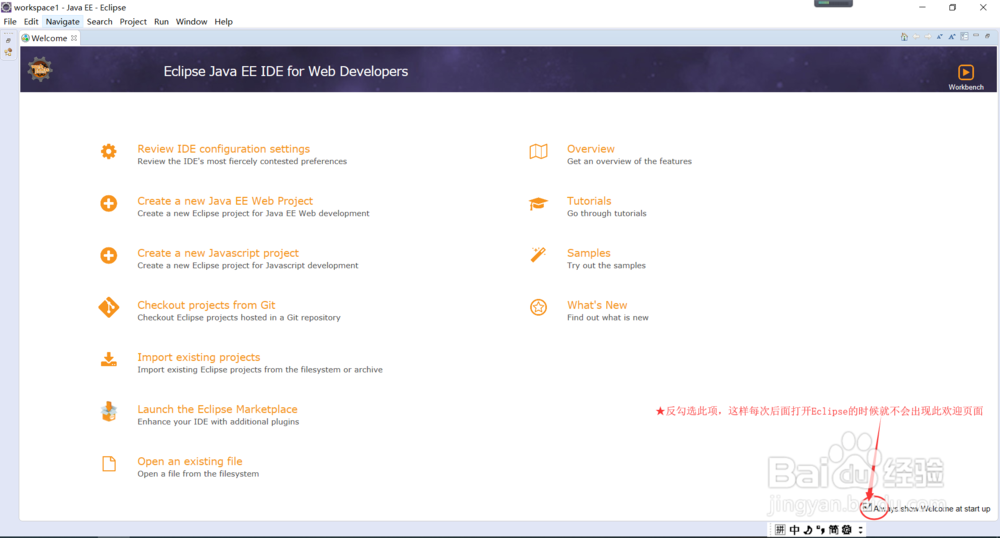Open the Tutorials link

589,201
